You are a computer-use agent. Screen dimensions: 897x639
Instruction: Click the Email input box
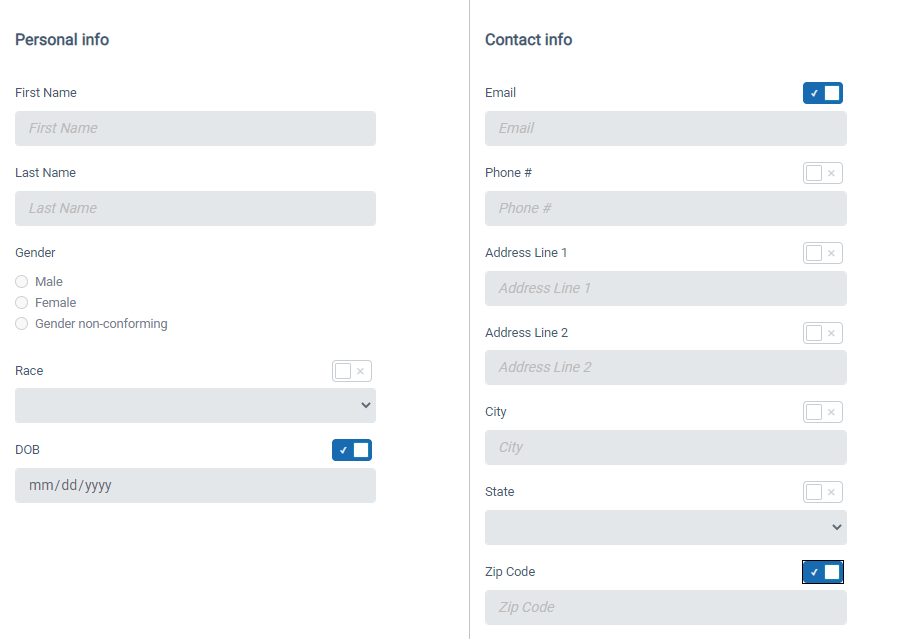pyautogui.click(x=666, y=128)
